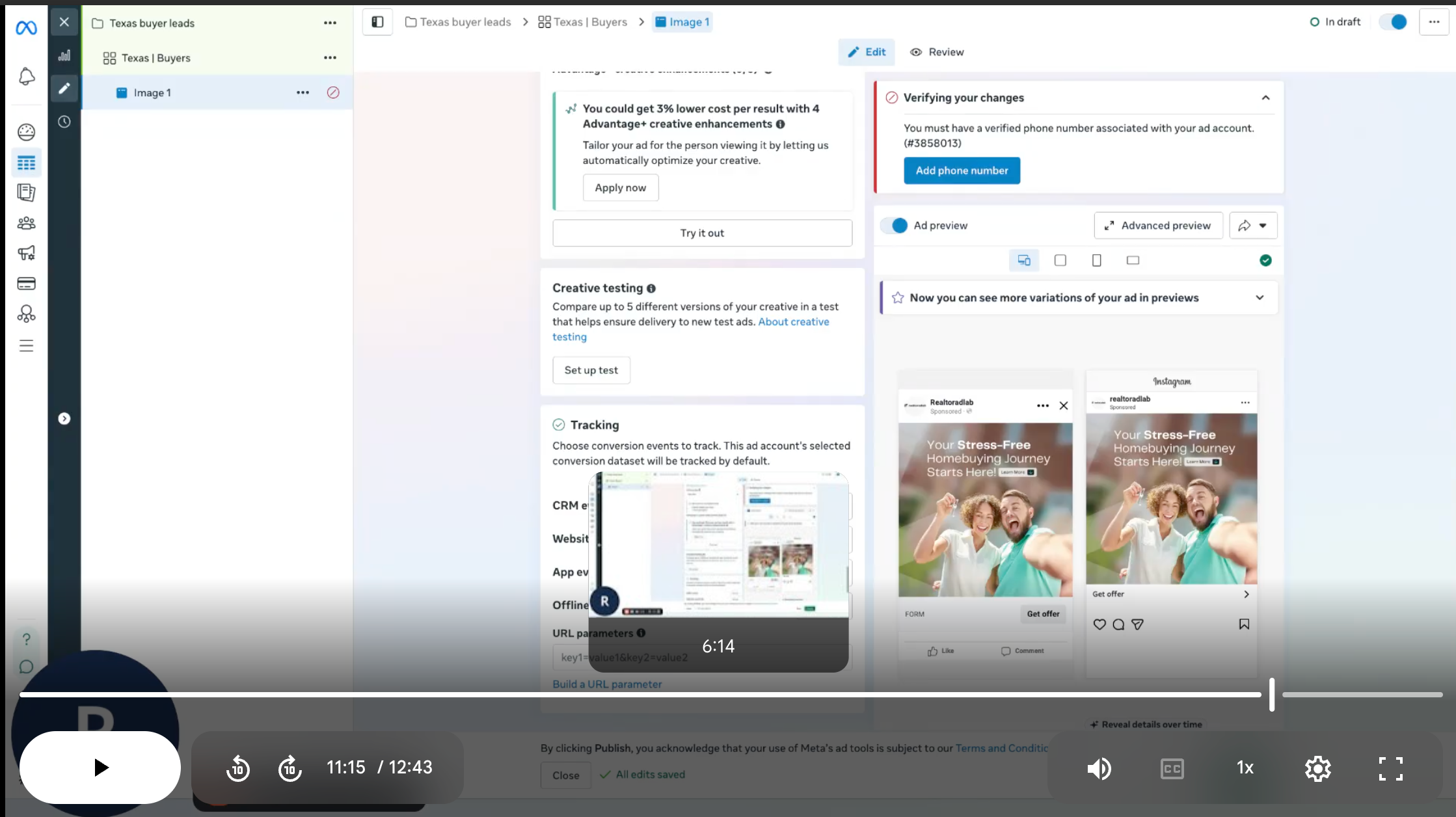Screen dimensions: 1456x817
Task: Expand more variations in previews banner
Action: coord(1260,297)
